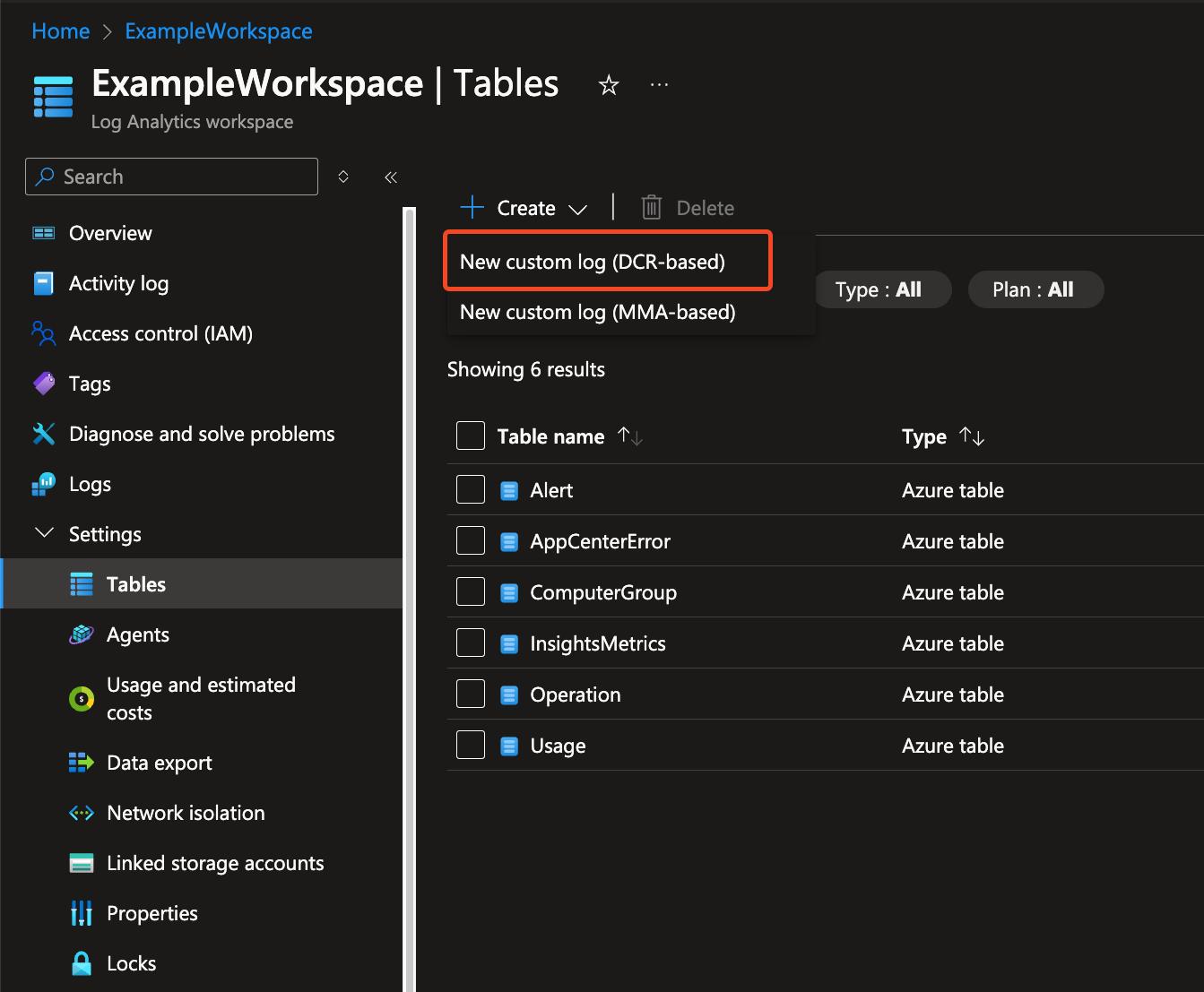
Task: Click the Diagnose and solve problems wrench icon
Action: (44, 434)
